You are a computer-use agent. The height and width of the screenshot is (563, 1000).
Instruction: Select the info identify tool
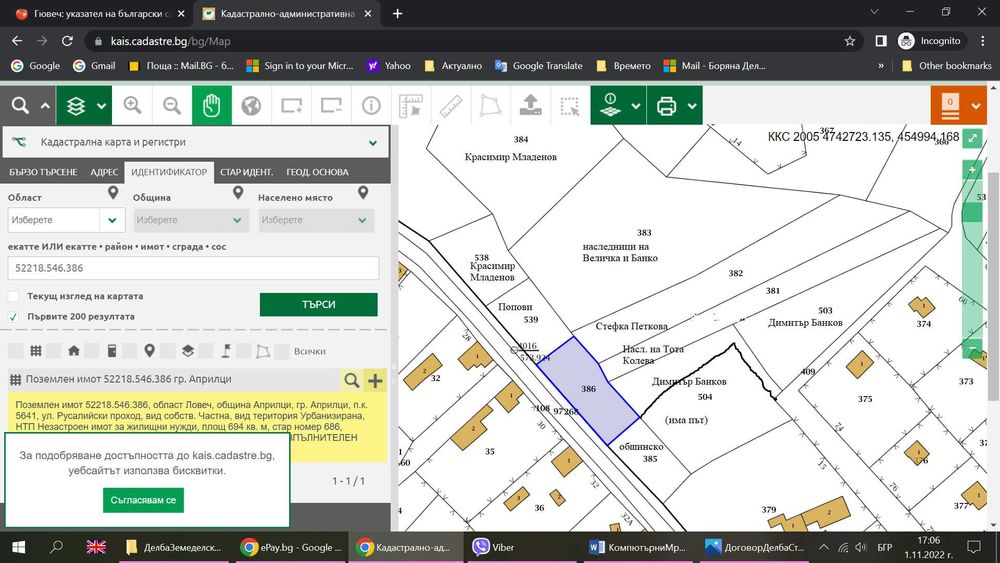point(371,106)
